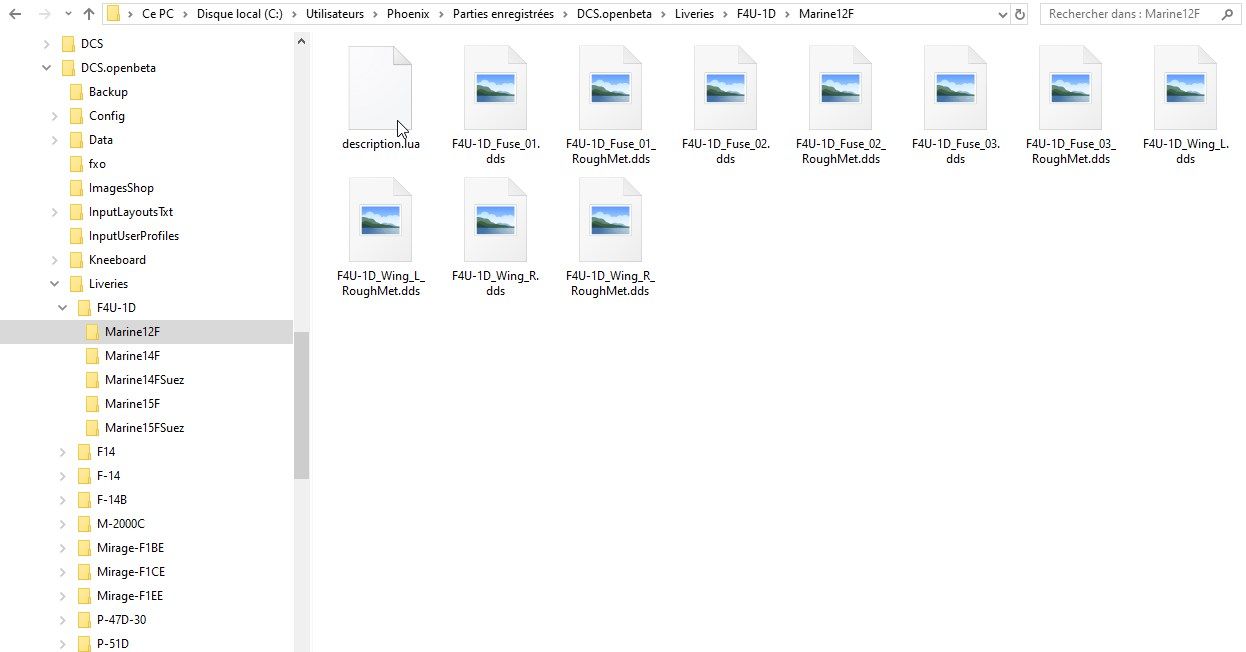
Task: Open ImagesShop folder in tree
Action: (121, 188)
